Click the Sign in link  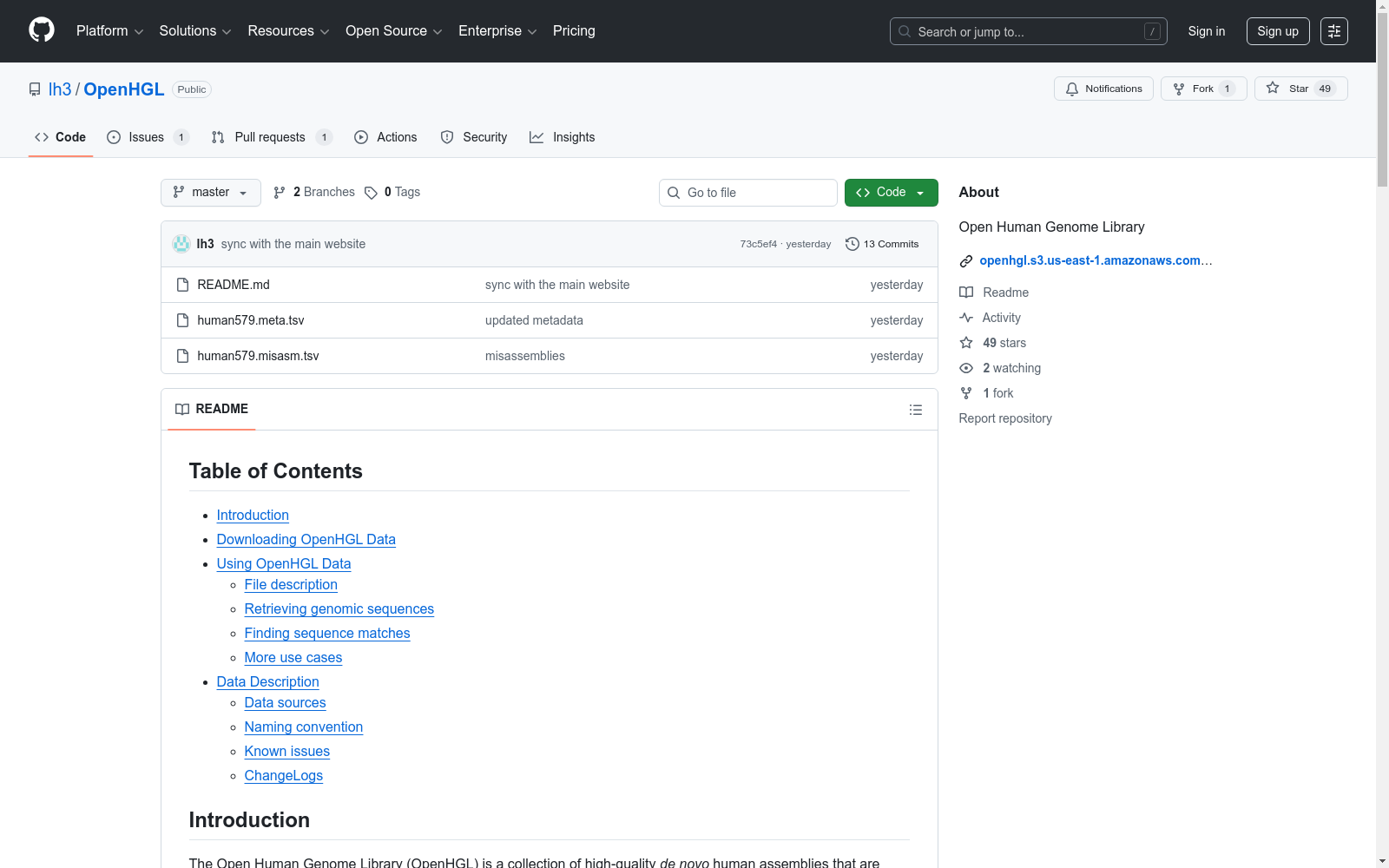pos(1207,31)
